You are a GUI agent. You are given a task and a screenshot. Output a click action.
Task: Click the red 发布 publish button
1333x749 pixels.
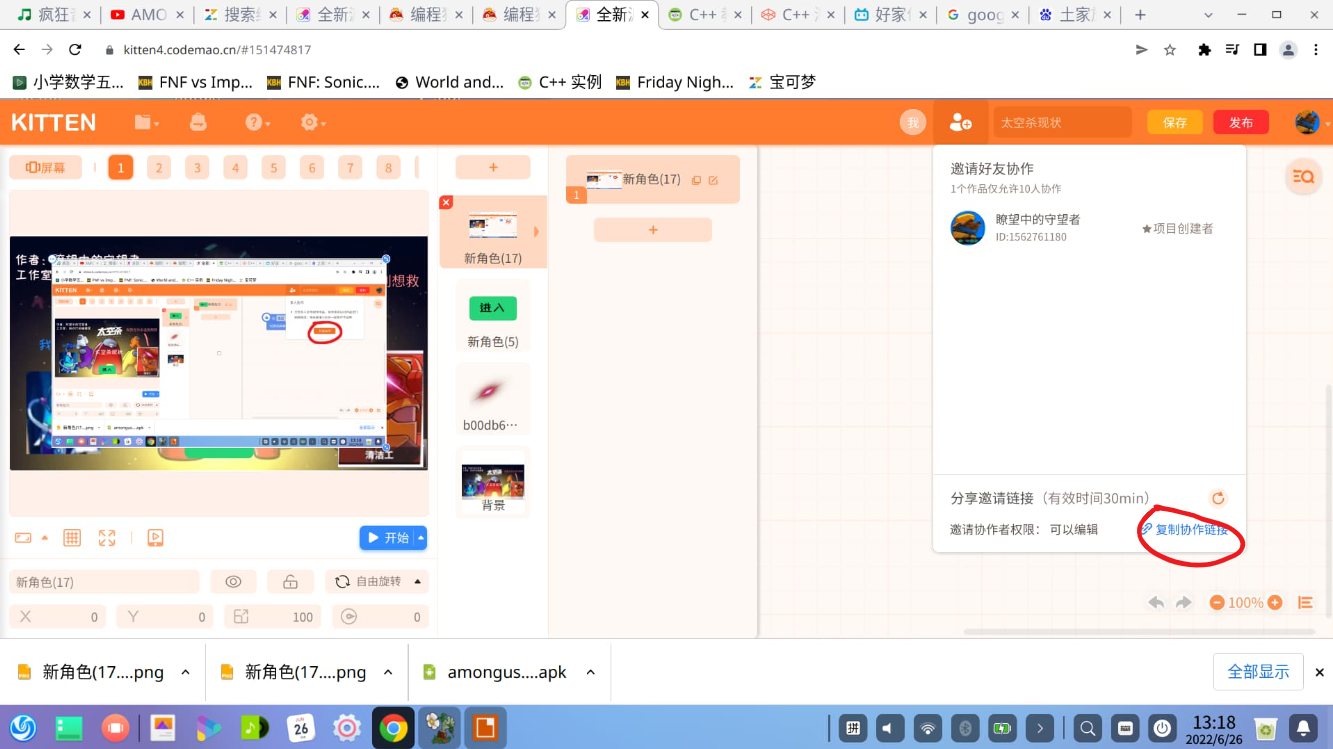point(1241,122)
